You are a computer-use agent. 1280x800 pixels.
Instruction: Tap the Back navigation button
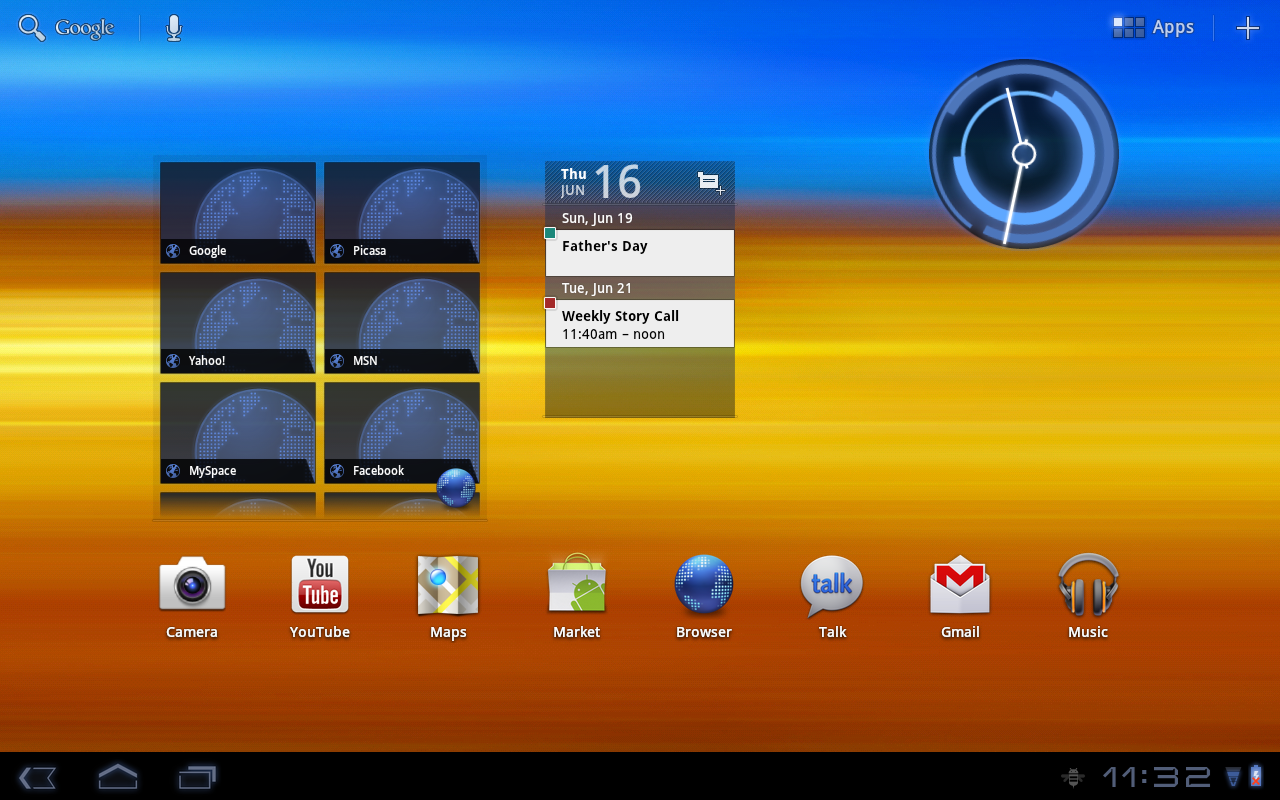pyautogui.click(x=37, y=777)
